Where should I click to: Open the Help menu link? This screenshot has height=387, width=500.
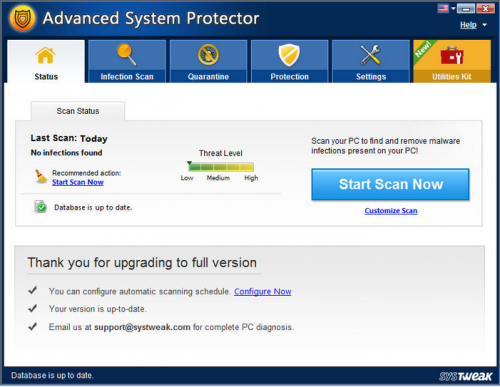click(x=468, y=25)
